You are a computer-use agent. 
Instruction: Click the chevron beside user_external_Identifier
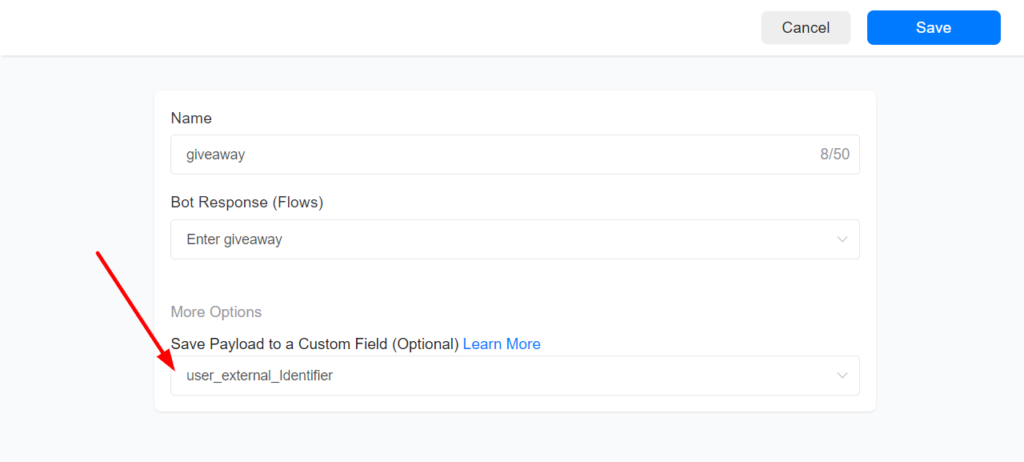842,376
